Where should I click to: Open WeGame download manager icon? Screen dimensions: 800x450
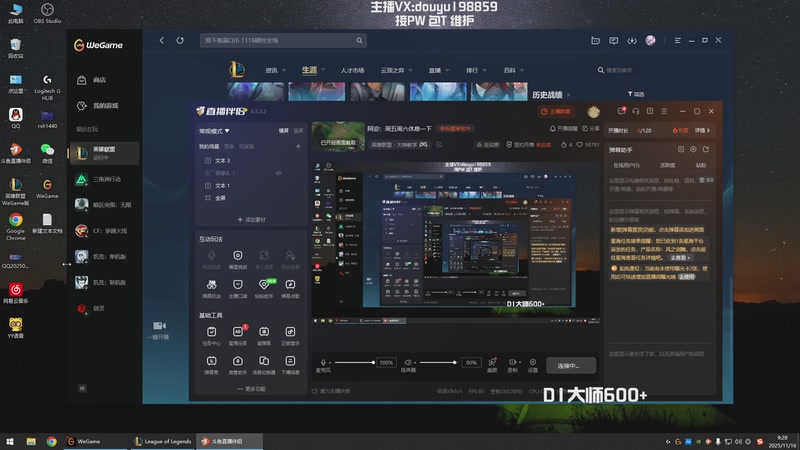pyautogui.click(x=632, y=40)
